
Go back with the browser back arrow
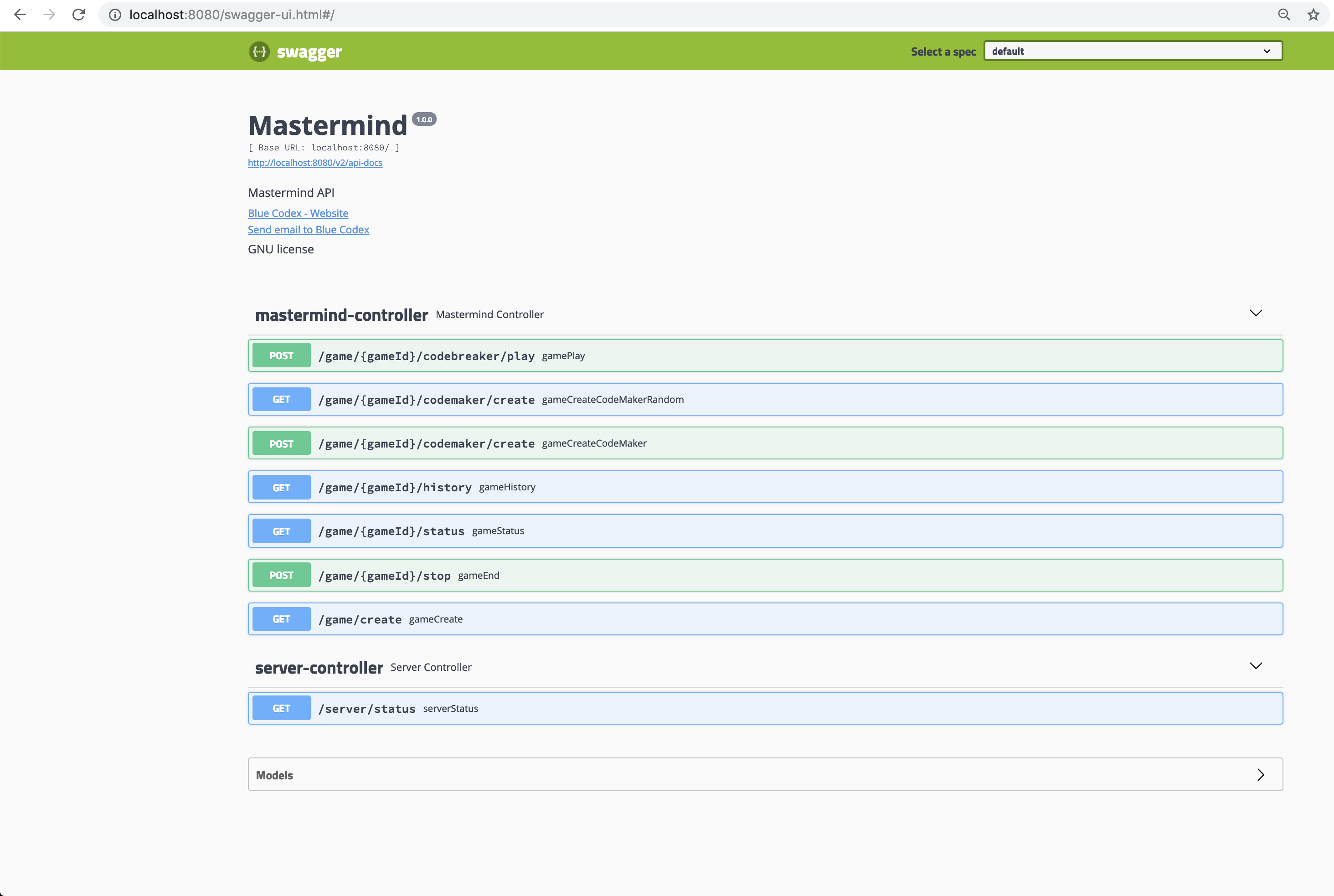click(x=20, y=15)
